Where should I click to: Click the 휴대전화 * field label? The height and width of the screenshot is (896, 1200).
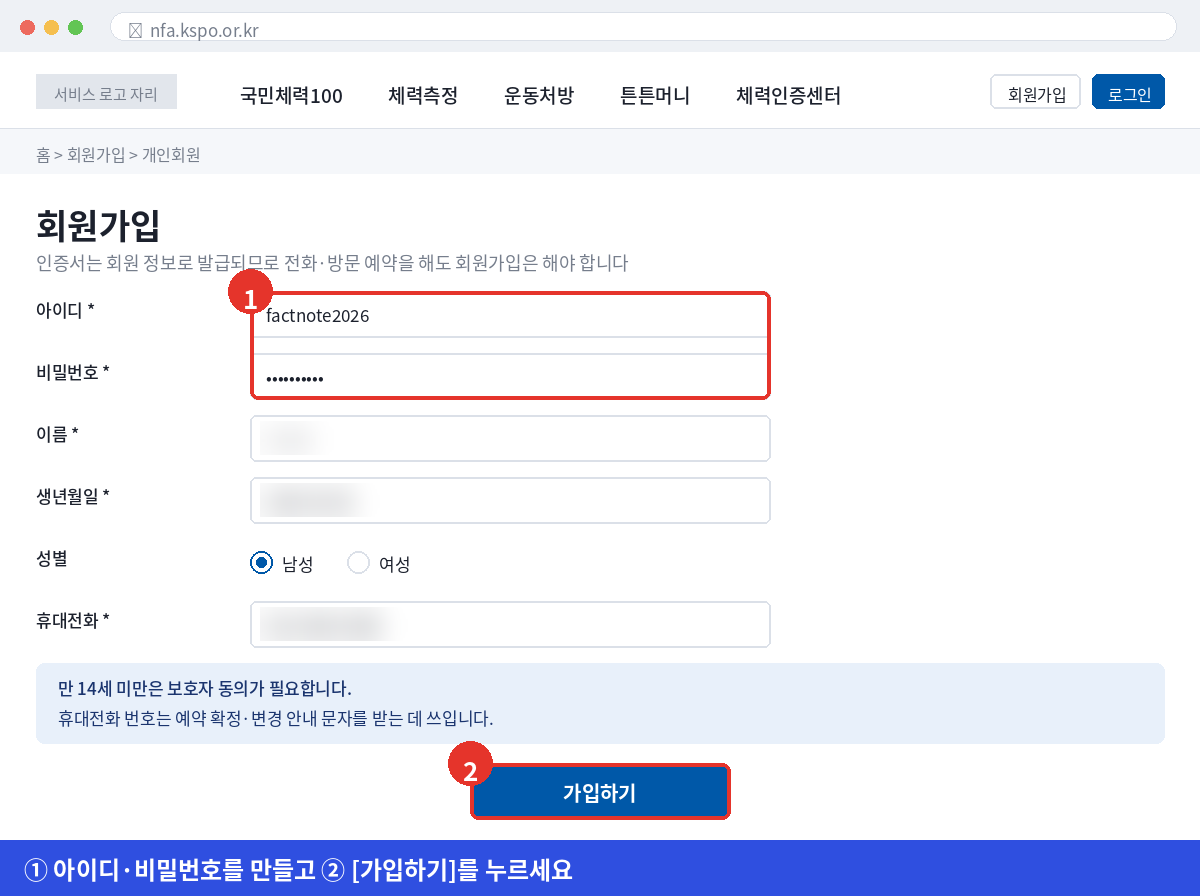[73, 620]
